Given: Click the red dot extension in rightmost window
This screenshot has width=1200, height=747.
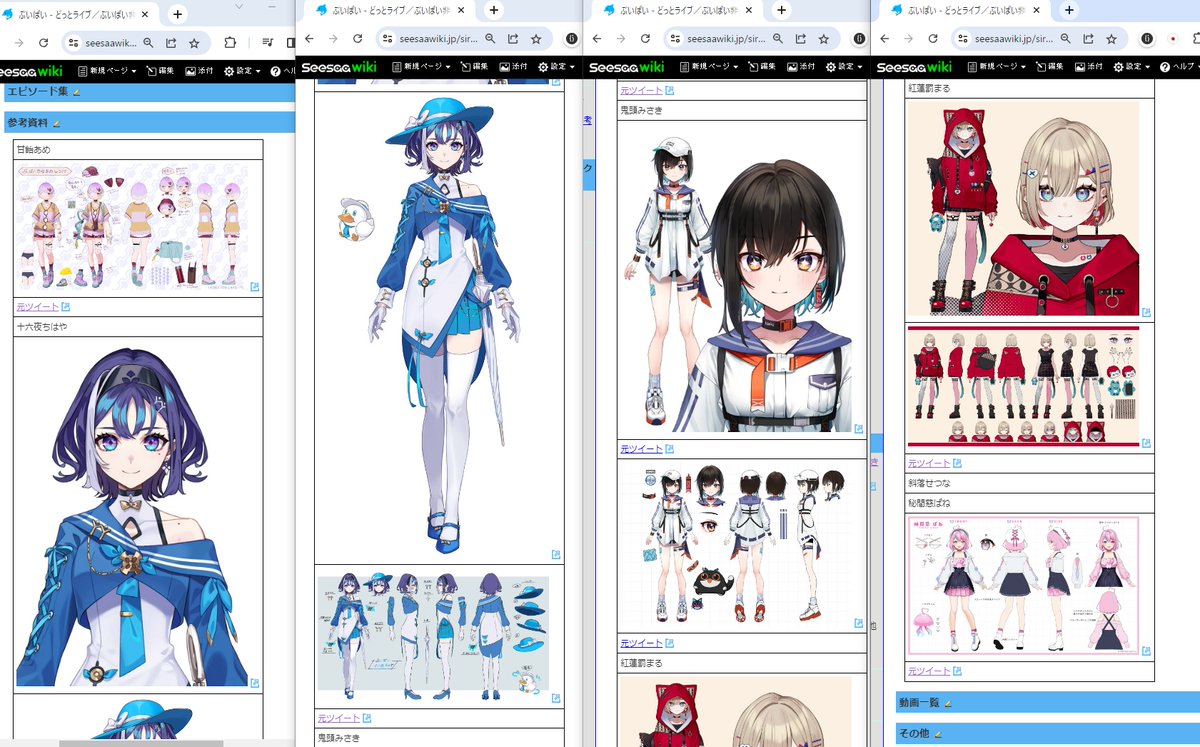Looking at the screenshot, I should (x=1173, y=39).
